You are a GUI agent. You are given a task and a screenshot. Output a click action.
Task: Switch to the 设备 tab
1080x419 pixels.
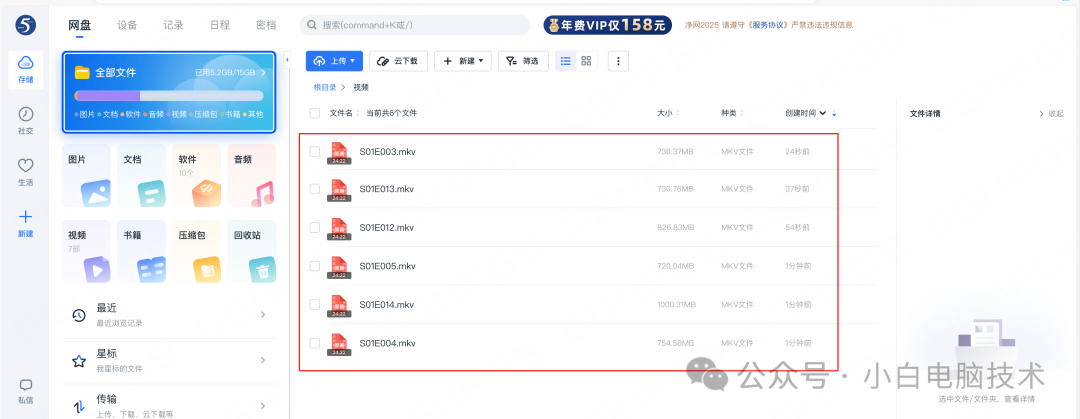pos(127,25)
